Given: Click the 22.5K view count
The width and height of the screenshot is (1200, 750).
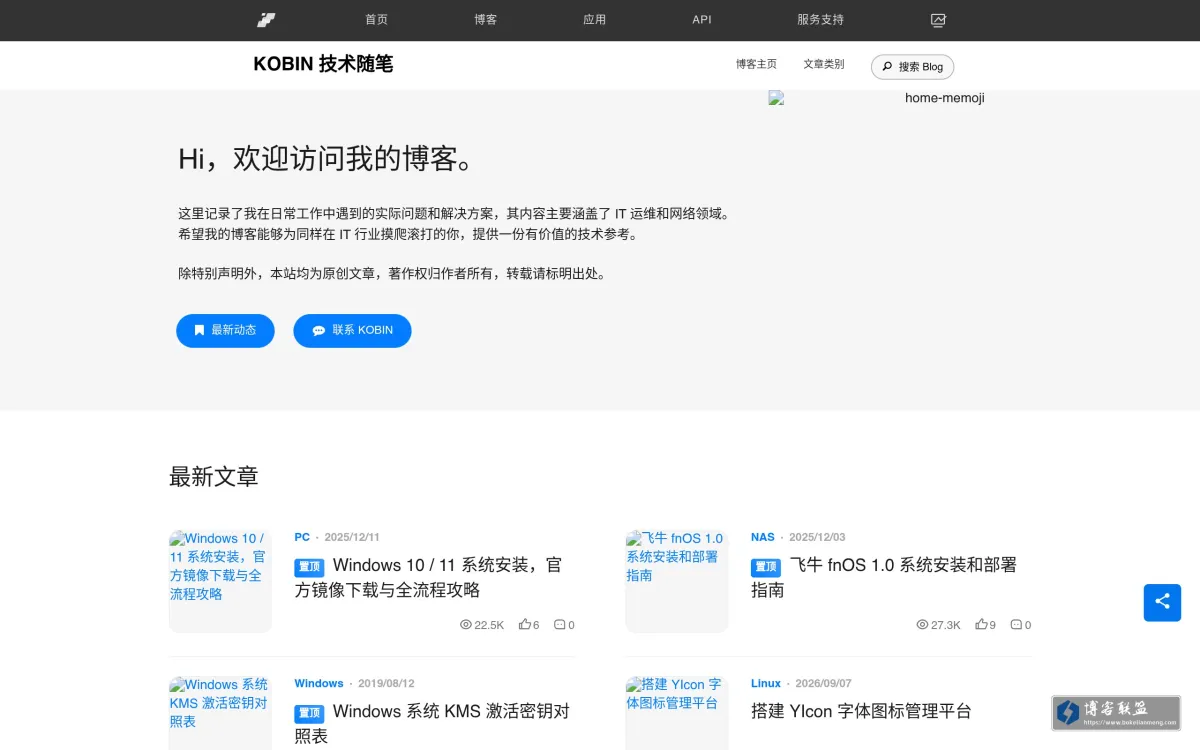Looking at the screenshot, I should 489,625.
